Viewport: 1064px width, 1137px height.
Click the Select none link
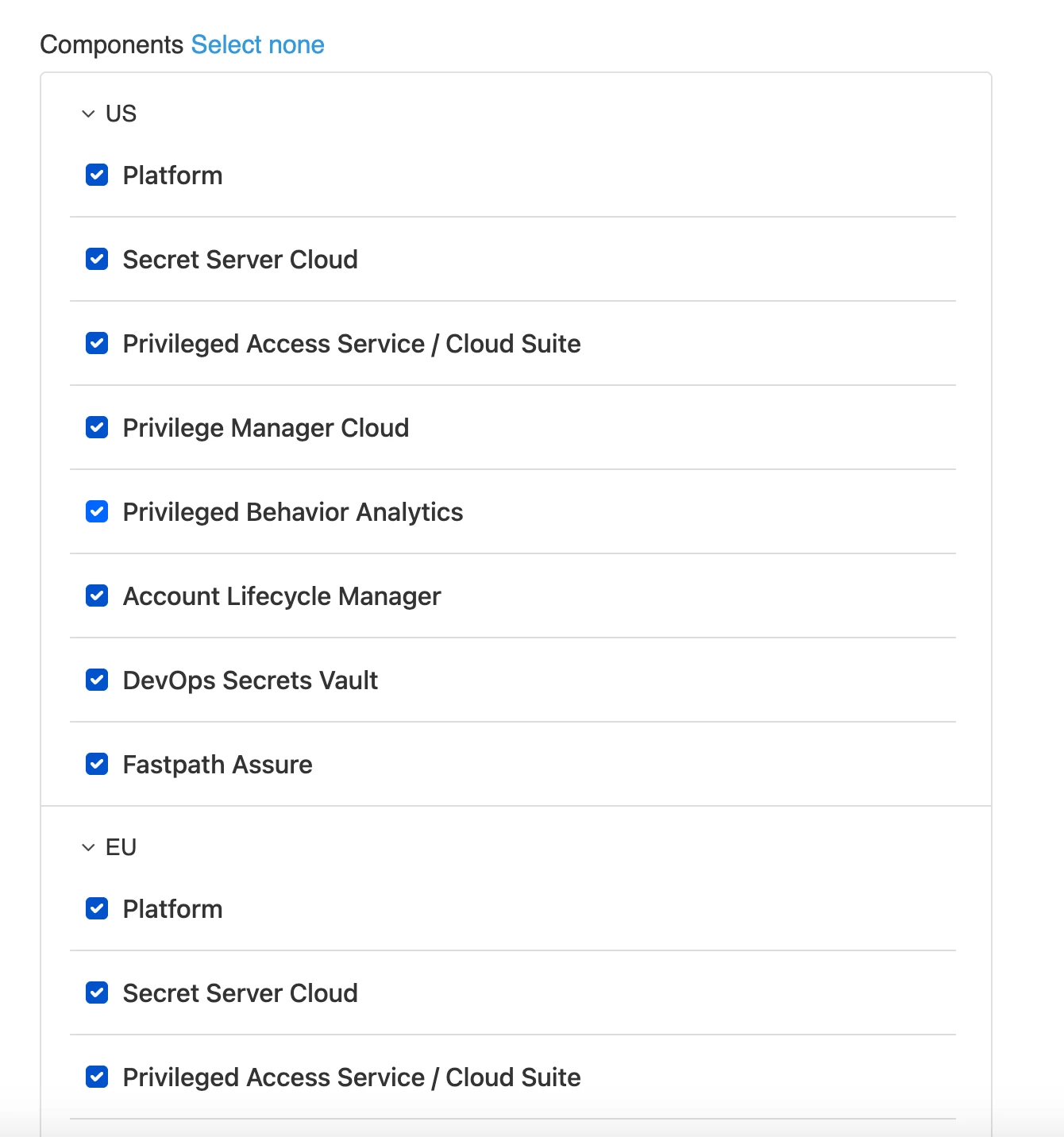(257, 44)
